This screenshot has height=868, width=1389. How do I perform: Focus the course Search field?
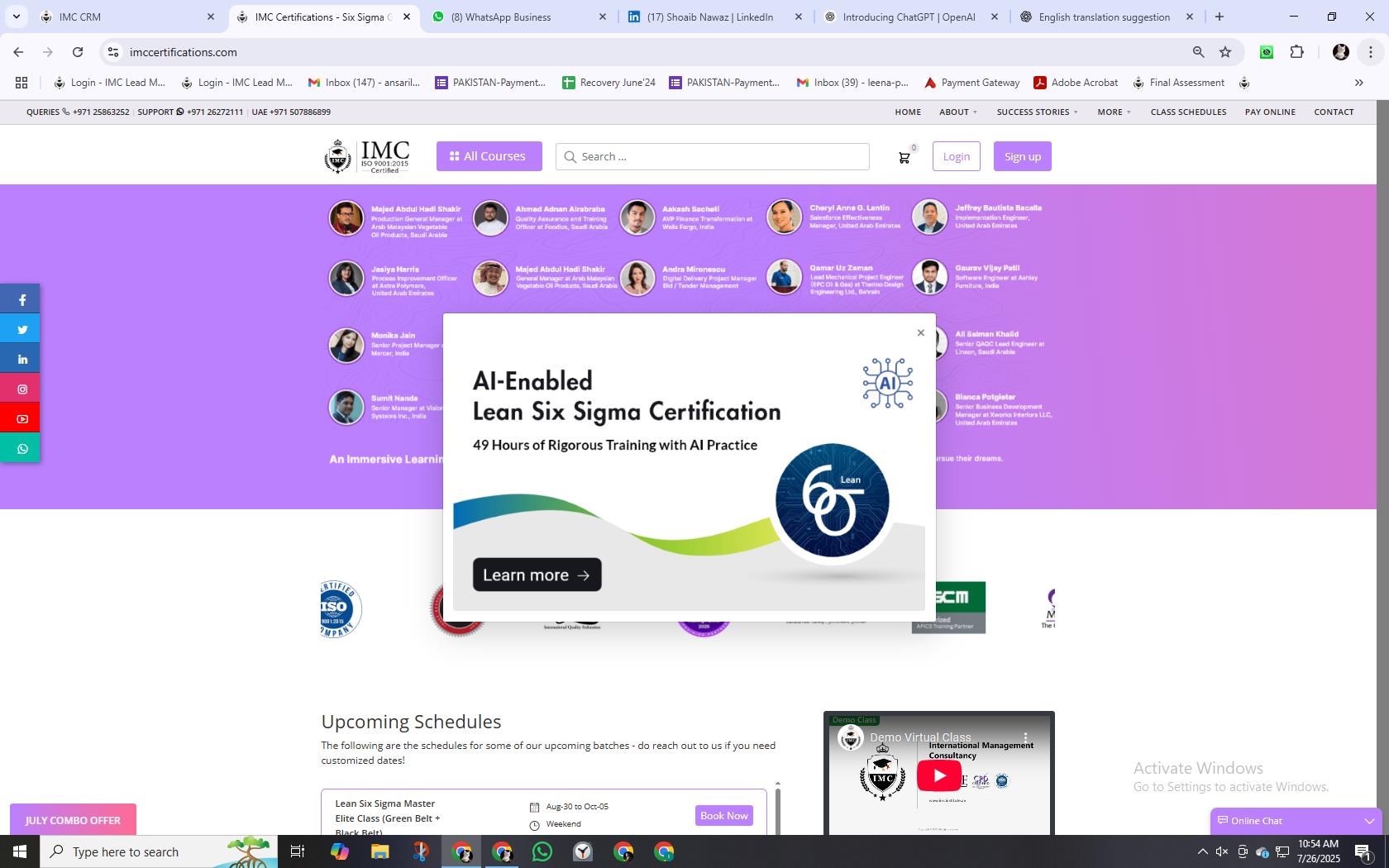712,157
